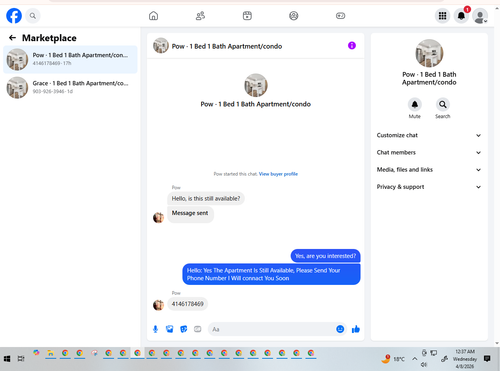Click the listing photo in the right panel
500x371 pixels.
429,53
